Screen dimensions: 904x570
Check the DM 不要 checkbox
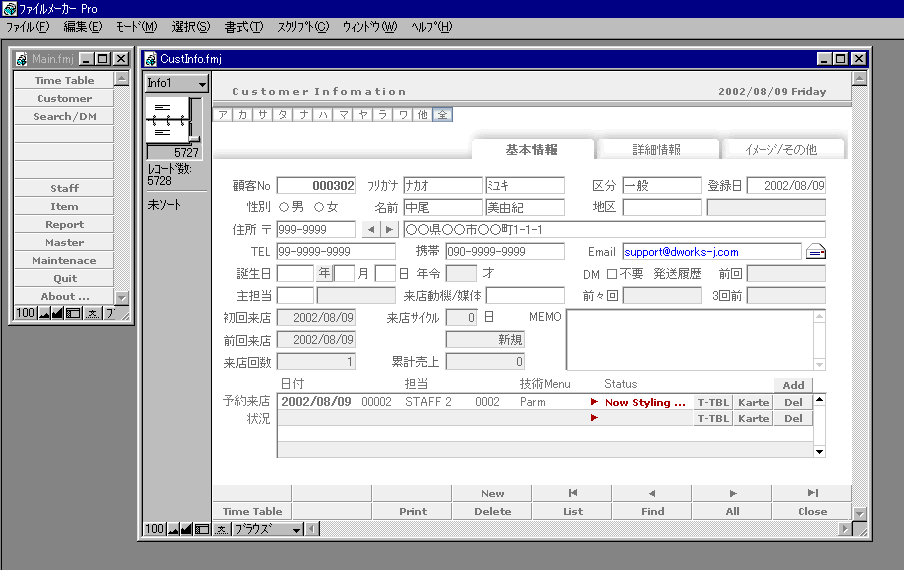(x=612, y=274)
